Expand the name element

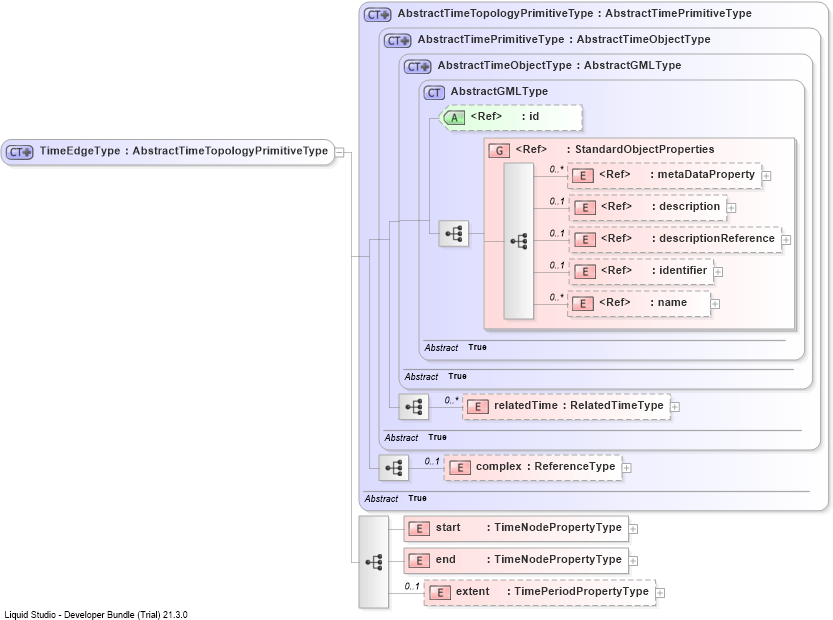point(715,304)
